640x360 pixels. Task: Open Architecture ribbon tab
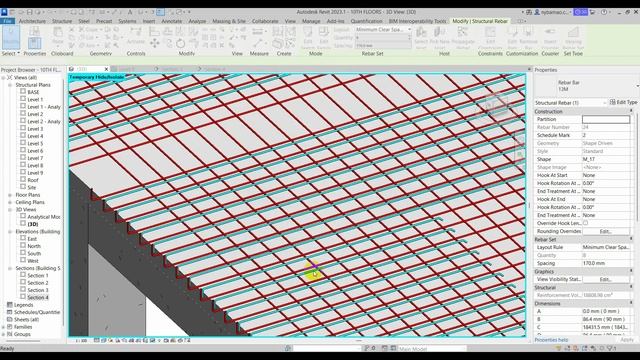pos(32,21)
